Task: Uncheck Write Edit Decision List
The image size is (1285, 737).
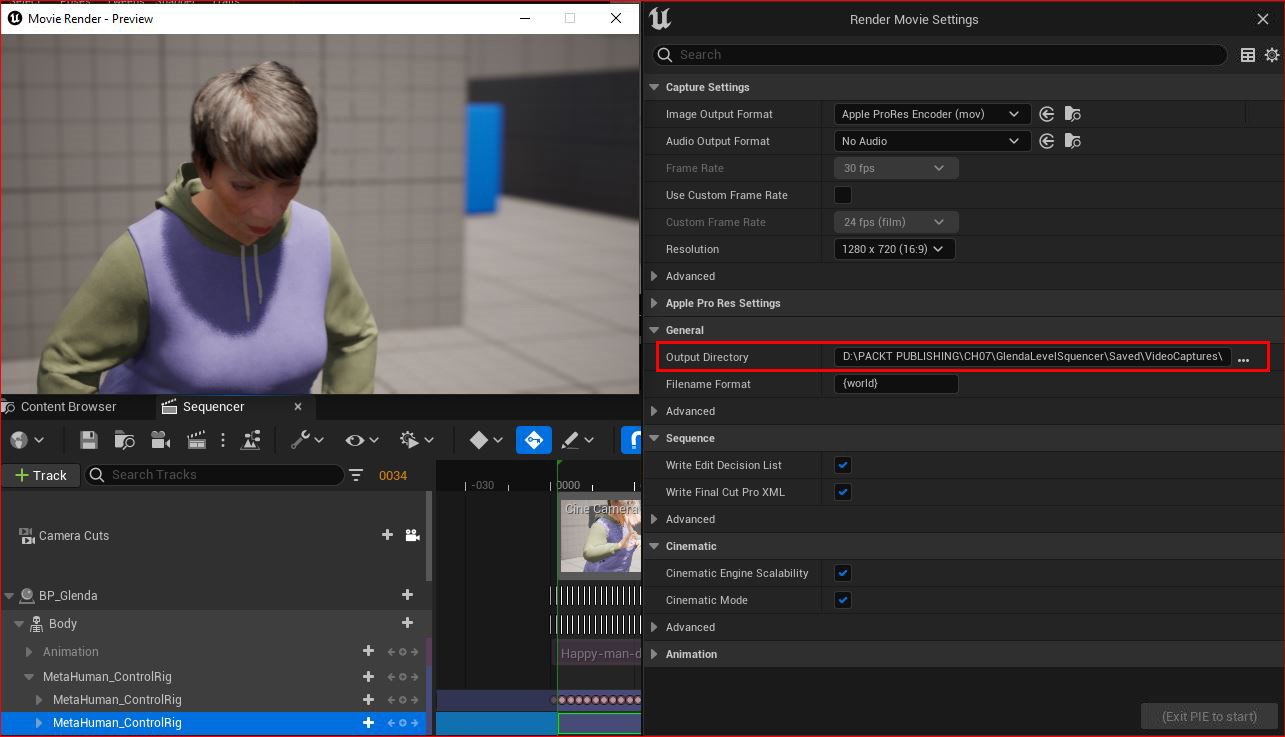Action: [843, 465]
